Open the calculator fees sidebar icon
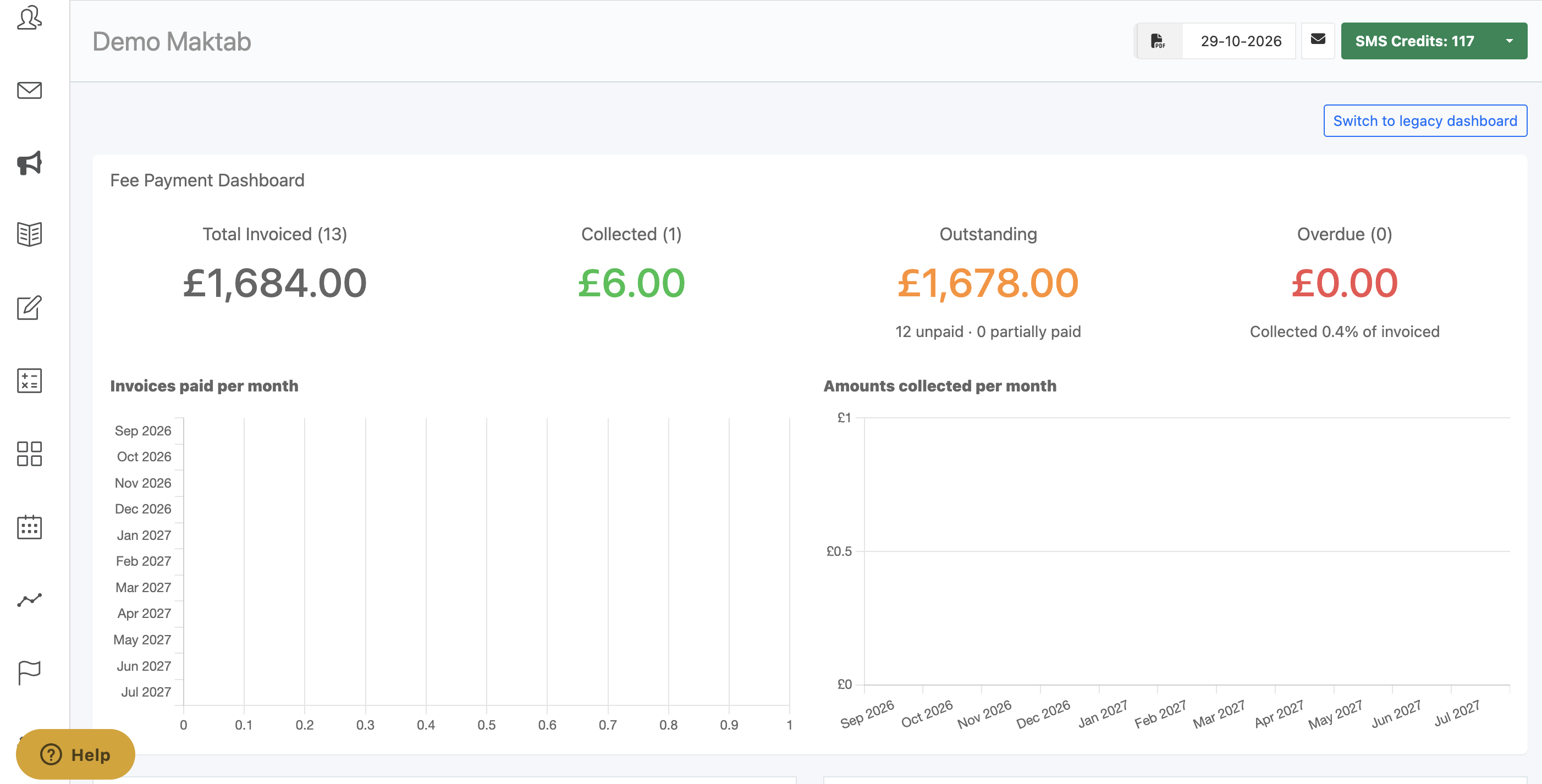 pos(29,380)
